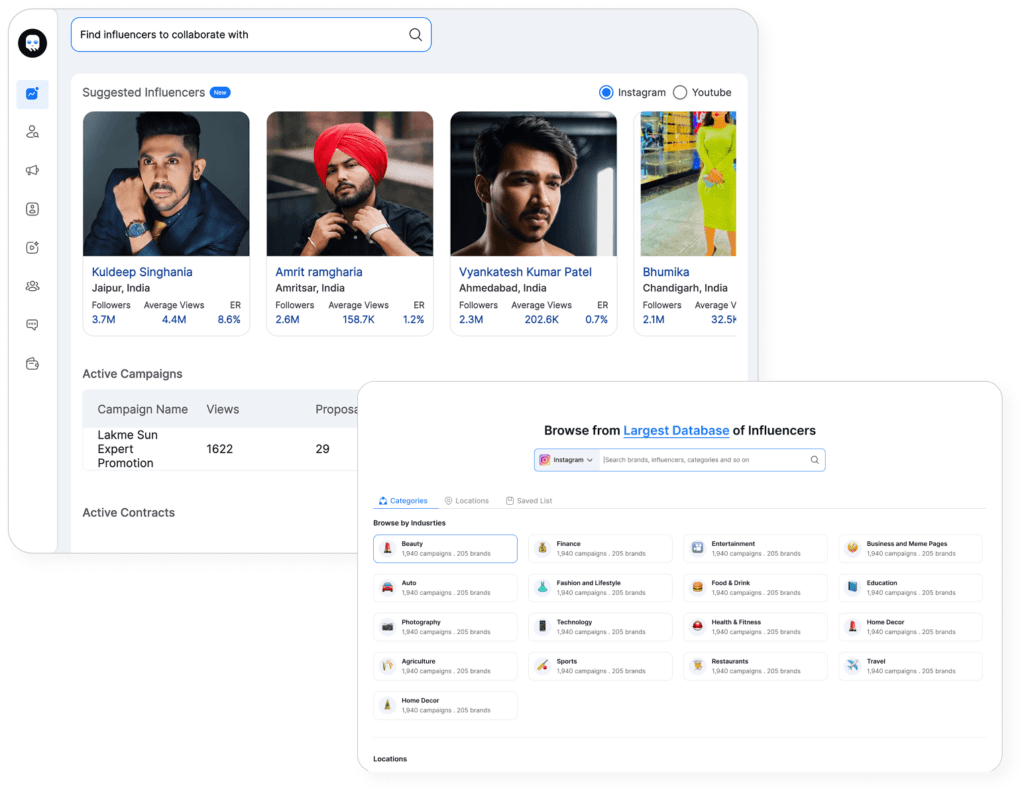Open the dashboard from the sidebar
Viewport: 1024px width, 793px height.
coord(32,94)
